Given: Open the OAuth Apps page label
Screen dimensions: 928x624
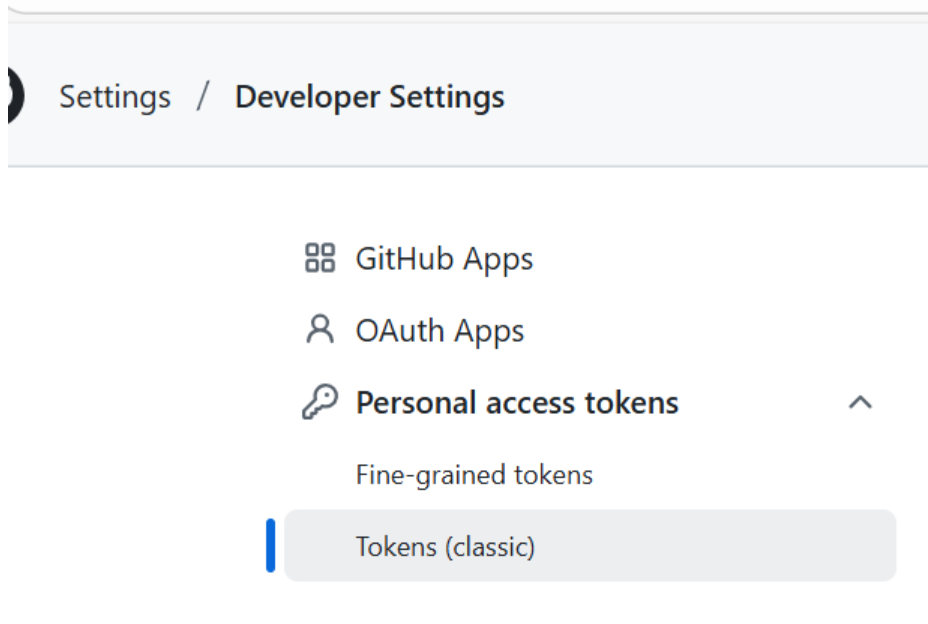Looking at the screenshot, I should pos(440,331).
